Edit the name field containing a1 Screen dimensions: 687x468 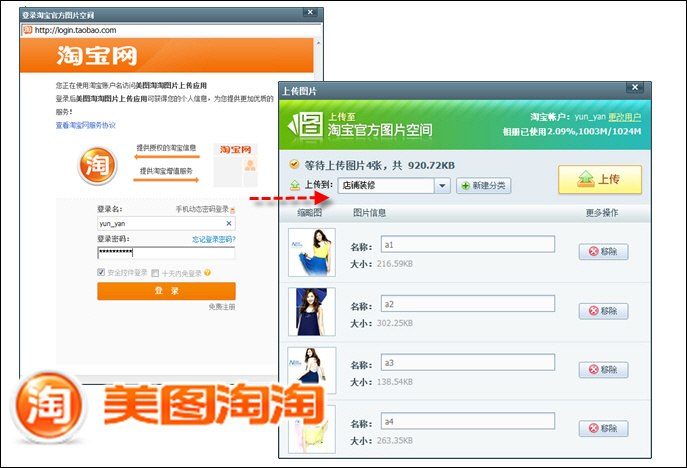pos(467,245)
